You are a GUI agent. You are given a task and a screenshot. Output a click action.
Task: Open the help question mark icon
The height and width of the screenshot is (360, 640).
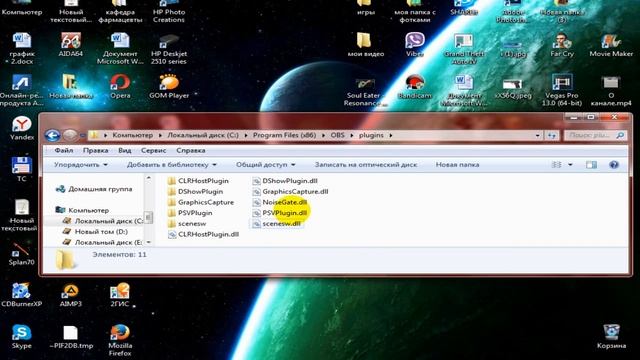point(613,165)
